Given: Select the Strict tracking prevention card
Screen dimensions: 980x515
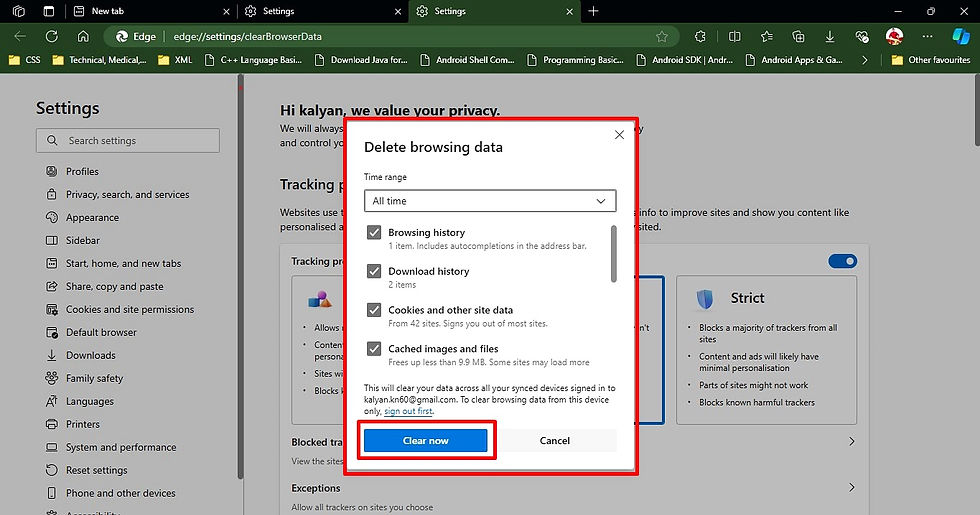Looking at the screenshot, I should 766,350.
